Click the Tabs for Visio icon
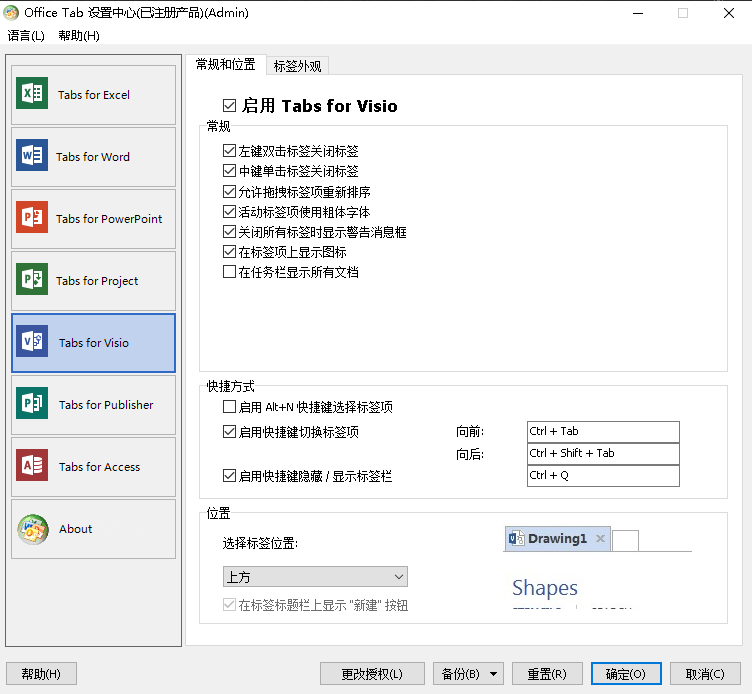This screenshot has height=694, width=752. pos(32,343)
